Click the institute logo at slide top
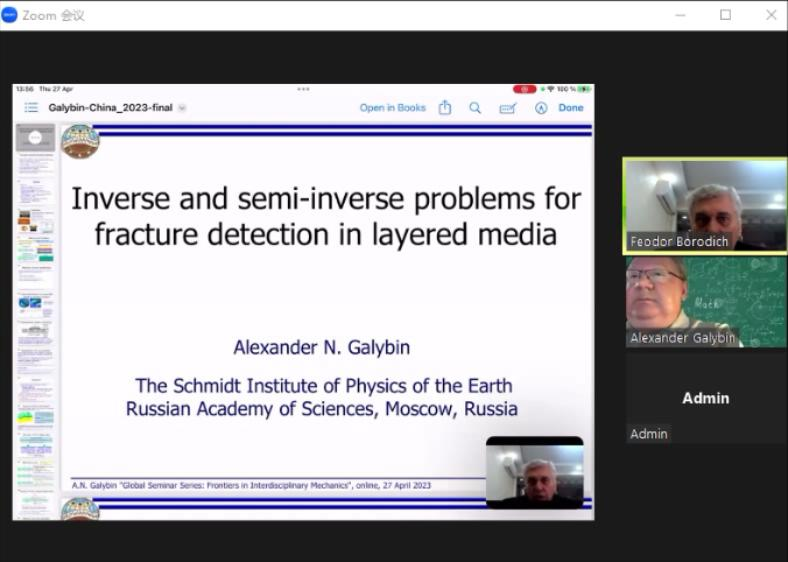 coord(80,141)
